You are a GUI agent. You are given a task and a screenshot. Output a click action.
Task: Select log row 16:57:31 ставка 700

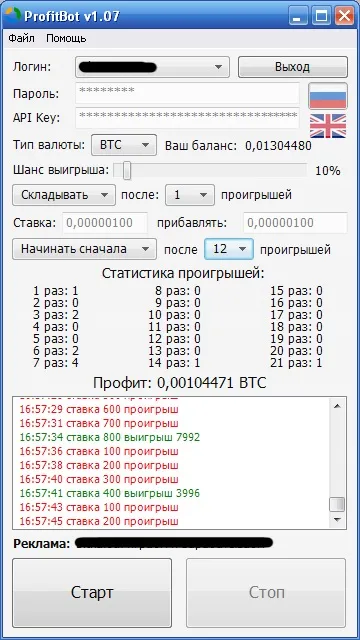99,423
